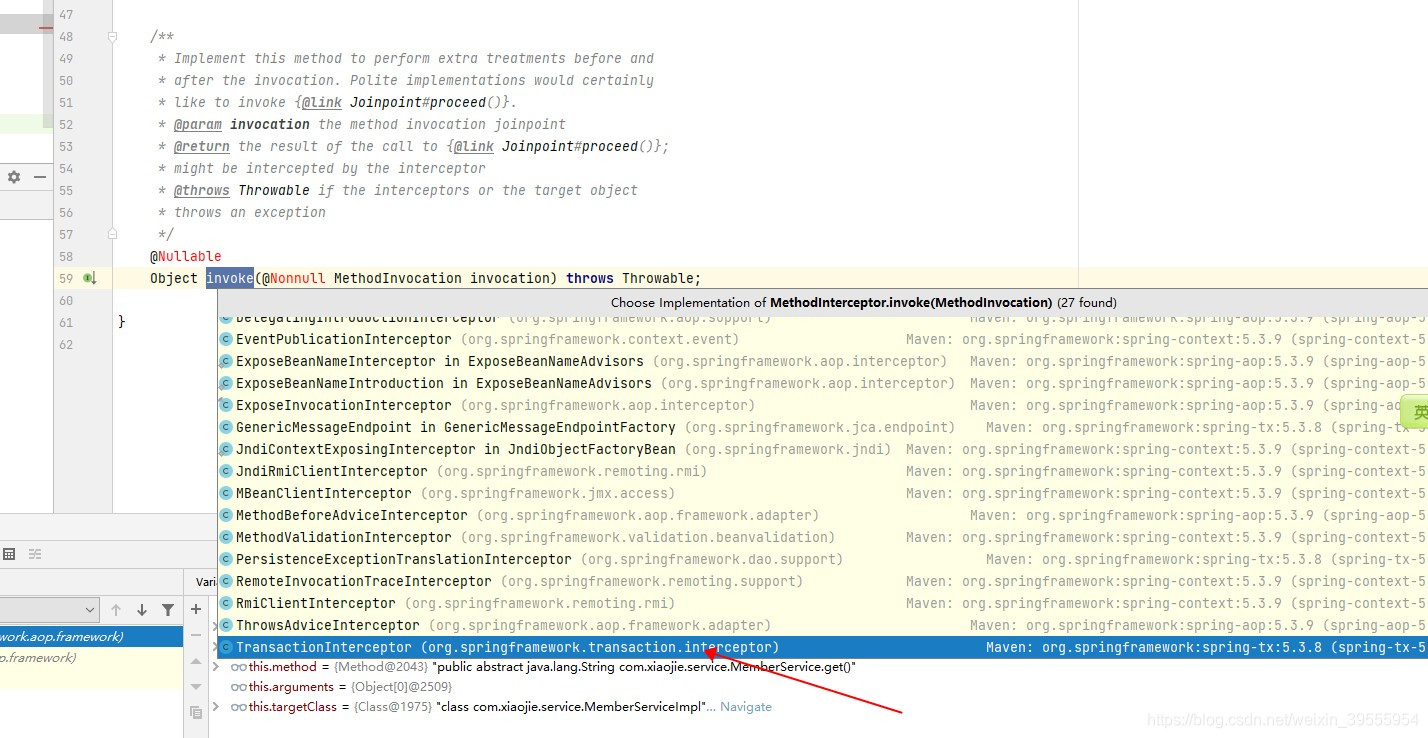The height and width of the screenshot is (738, 1428).
Task: Click the frames filter funnel icon
Action: click(x=168, y=610)
